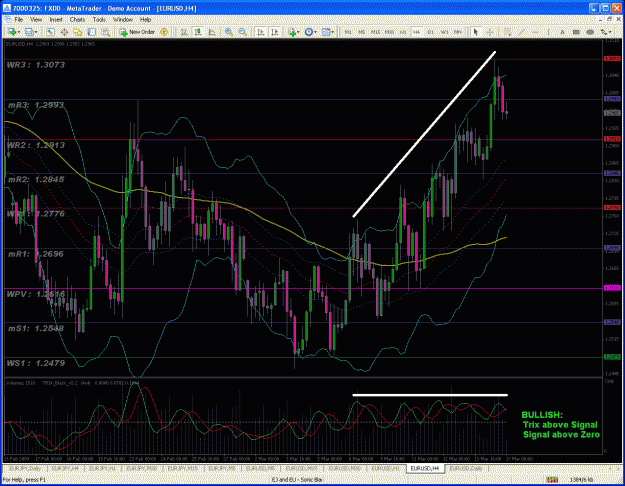Switch chart to Bar Chart mode

click(184, 32)
